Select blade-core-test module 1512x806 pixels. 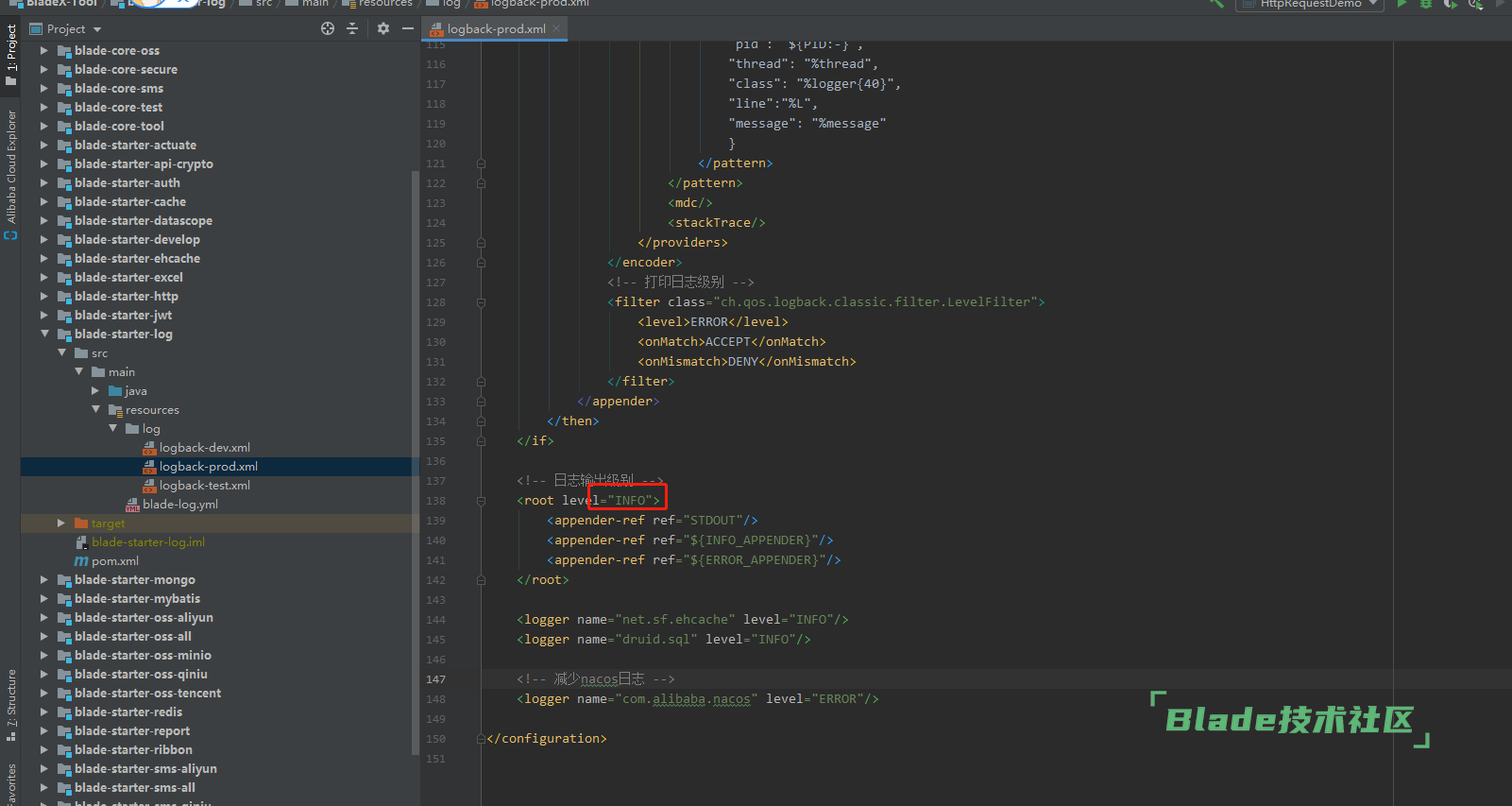pos(118,107)
